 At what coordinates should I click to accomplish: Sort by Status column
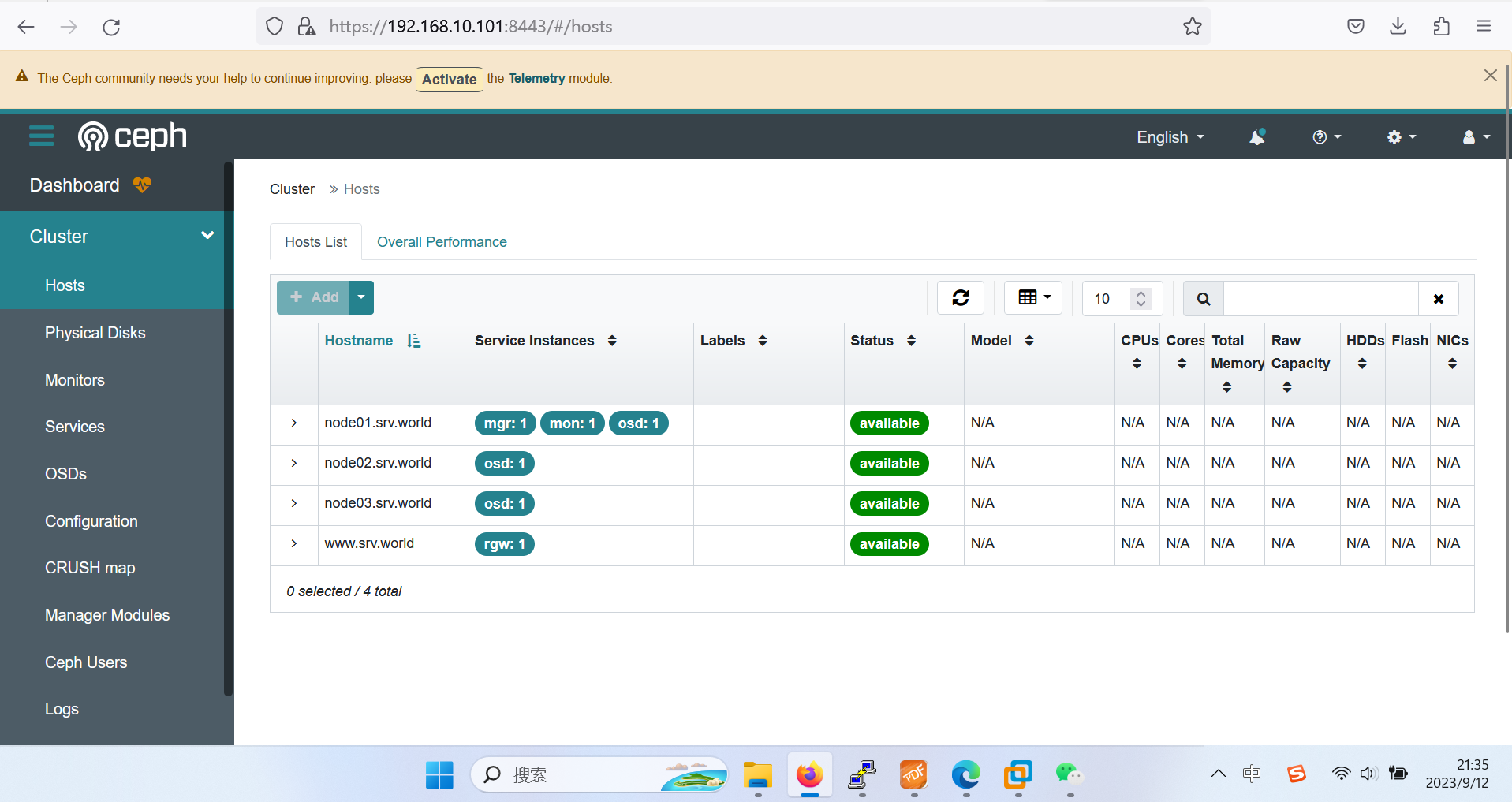click(x=883, y=341)
